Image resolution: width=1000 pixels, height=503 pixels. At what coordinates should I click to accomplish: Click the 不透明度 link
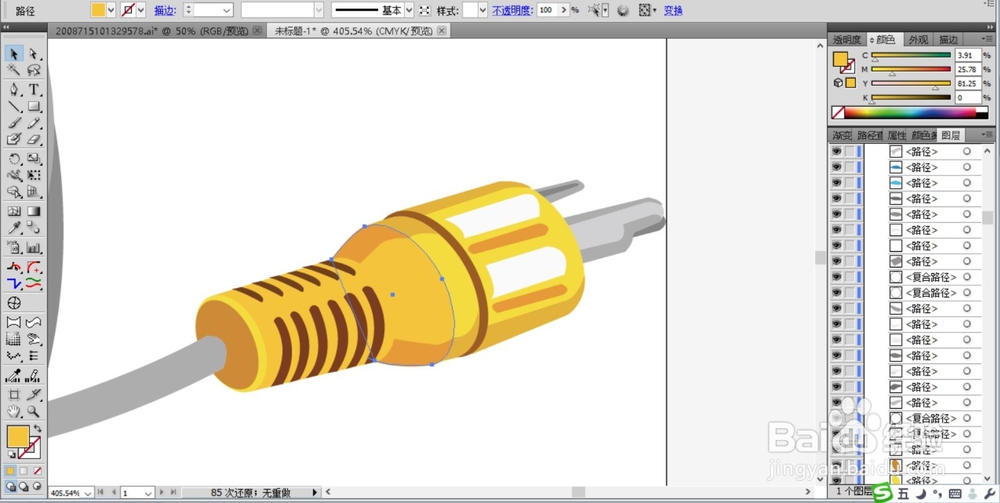click(x=512, y=10)
